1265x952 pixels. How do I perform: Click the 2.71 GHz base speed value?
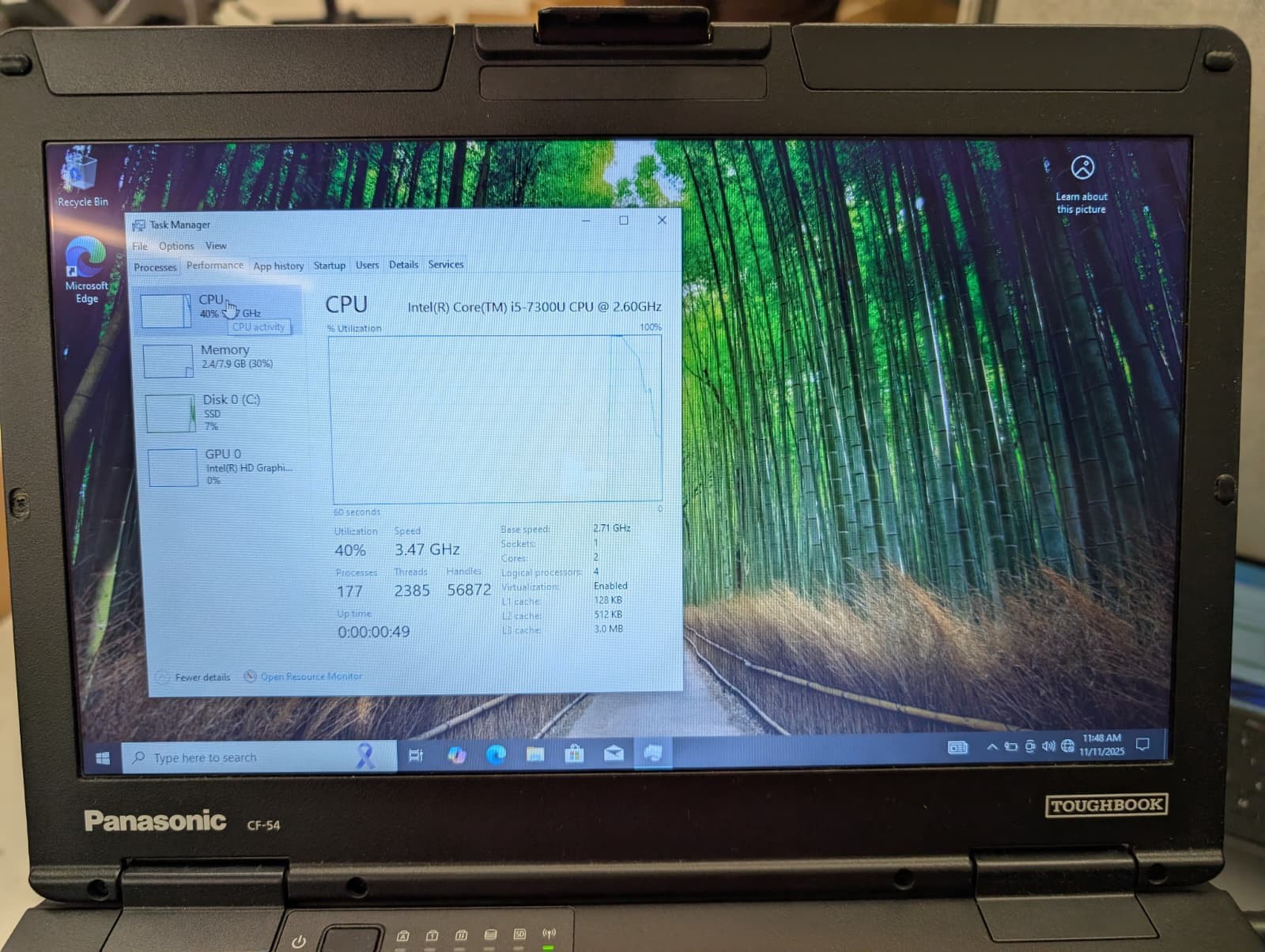coord(612,528)
